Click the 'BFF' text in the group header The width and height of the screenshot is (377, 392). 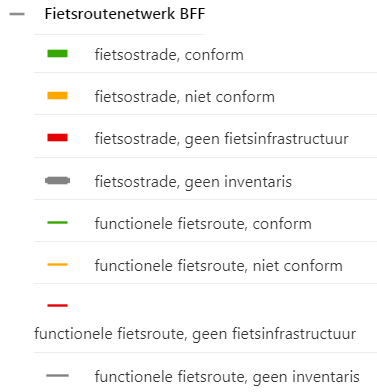pyautogui.click(x=192, y=14)
